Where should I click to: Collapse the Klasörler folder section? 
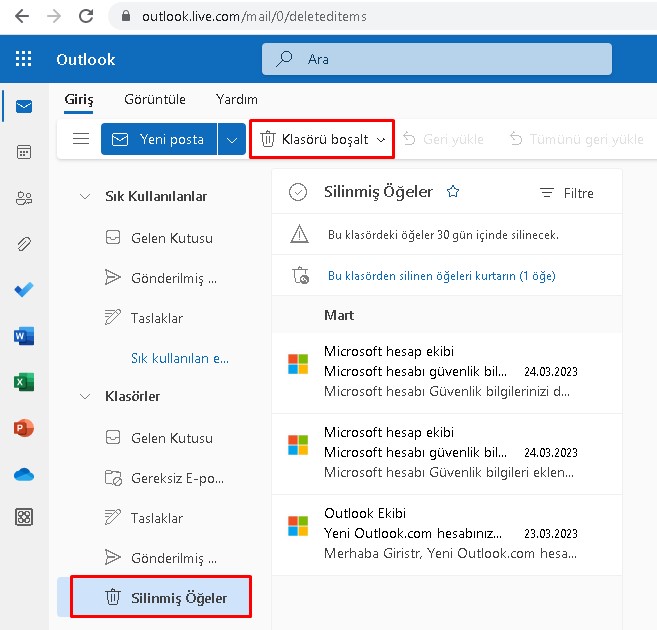[x=84, y=396]
